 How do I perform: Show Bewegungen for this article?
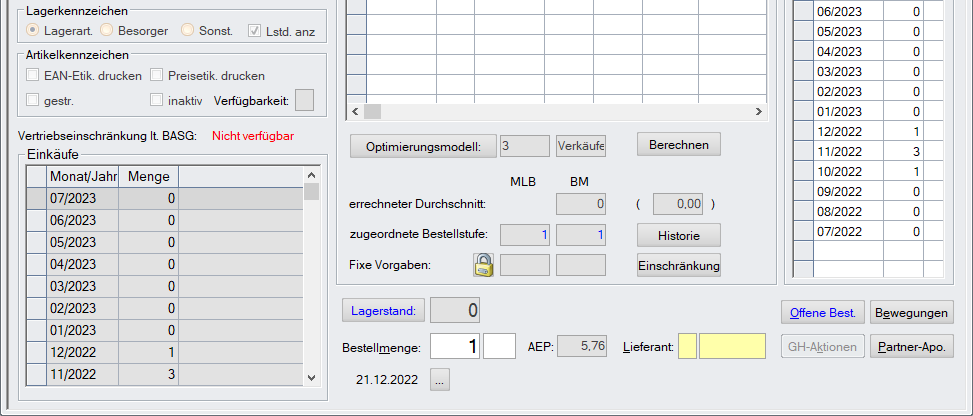point(911,312)
